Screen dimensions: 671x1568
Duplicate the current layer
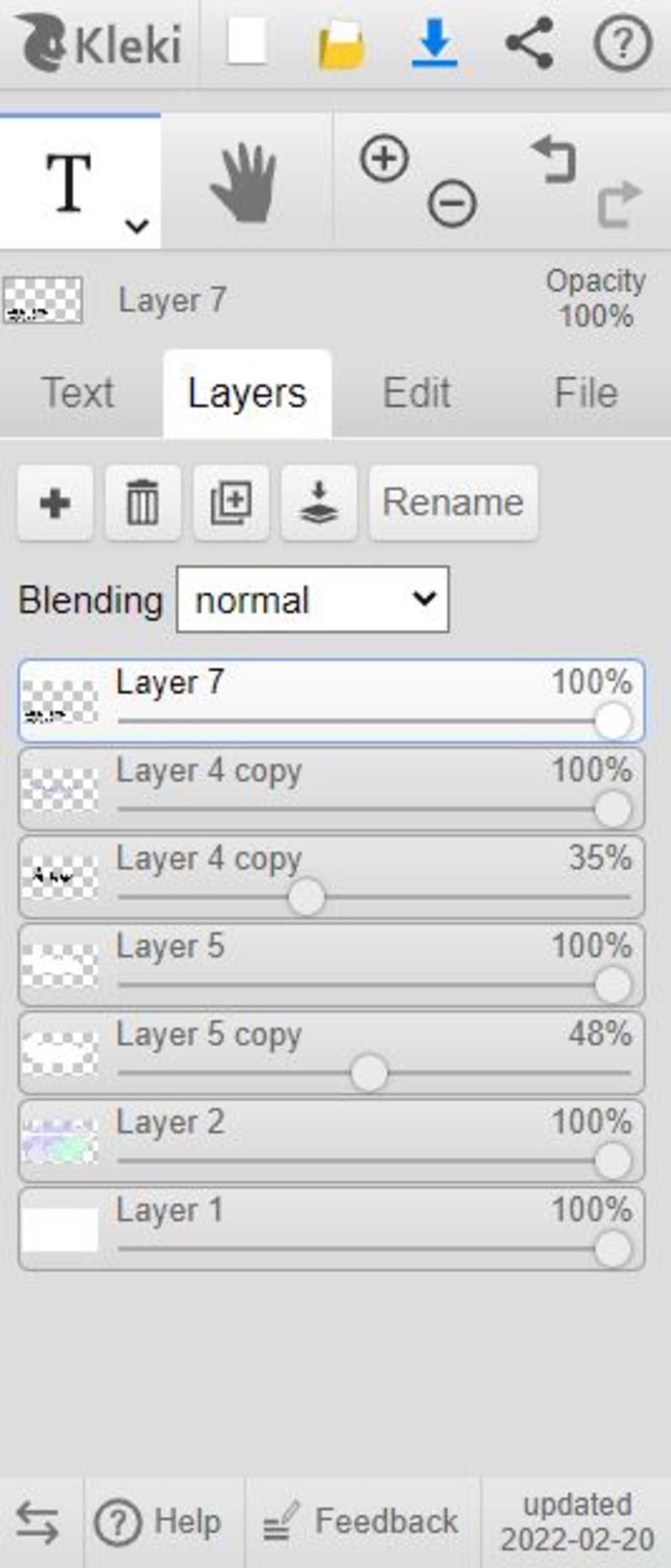(231, 503)
